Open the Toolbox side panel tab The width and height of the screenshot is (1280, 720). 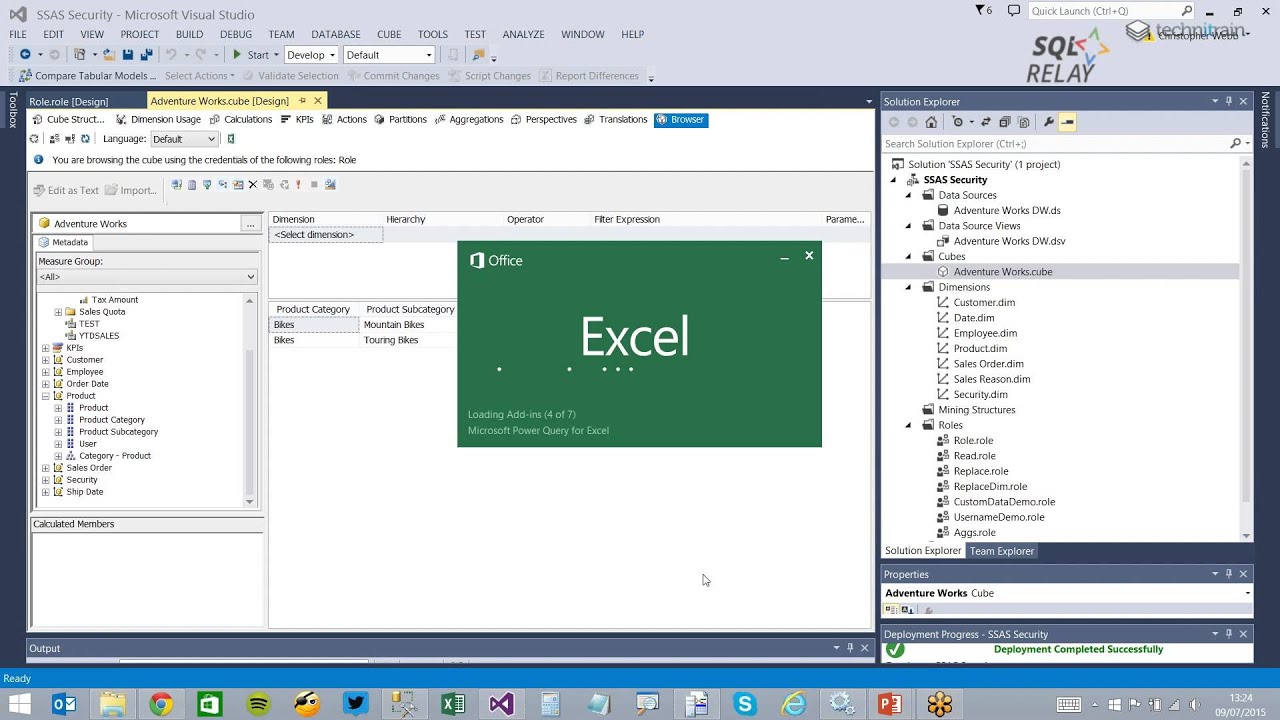pyautogui.click(x=13, y=110)
